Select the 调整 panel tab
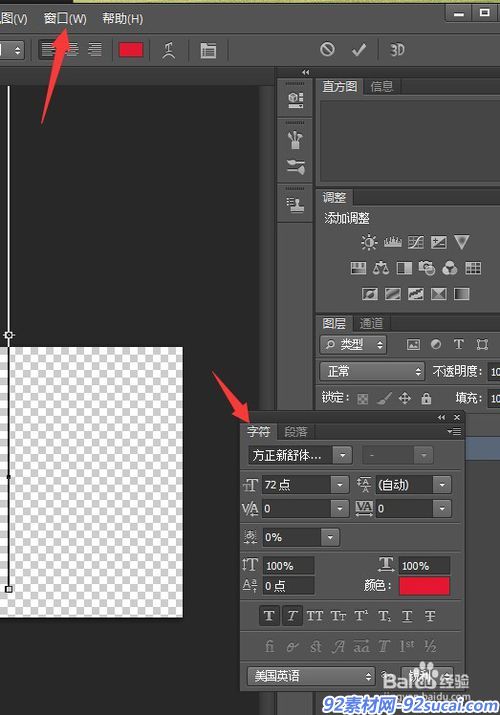This screenshot has width=500, height=715. coord(335,197)
